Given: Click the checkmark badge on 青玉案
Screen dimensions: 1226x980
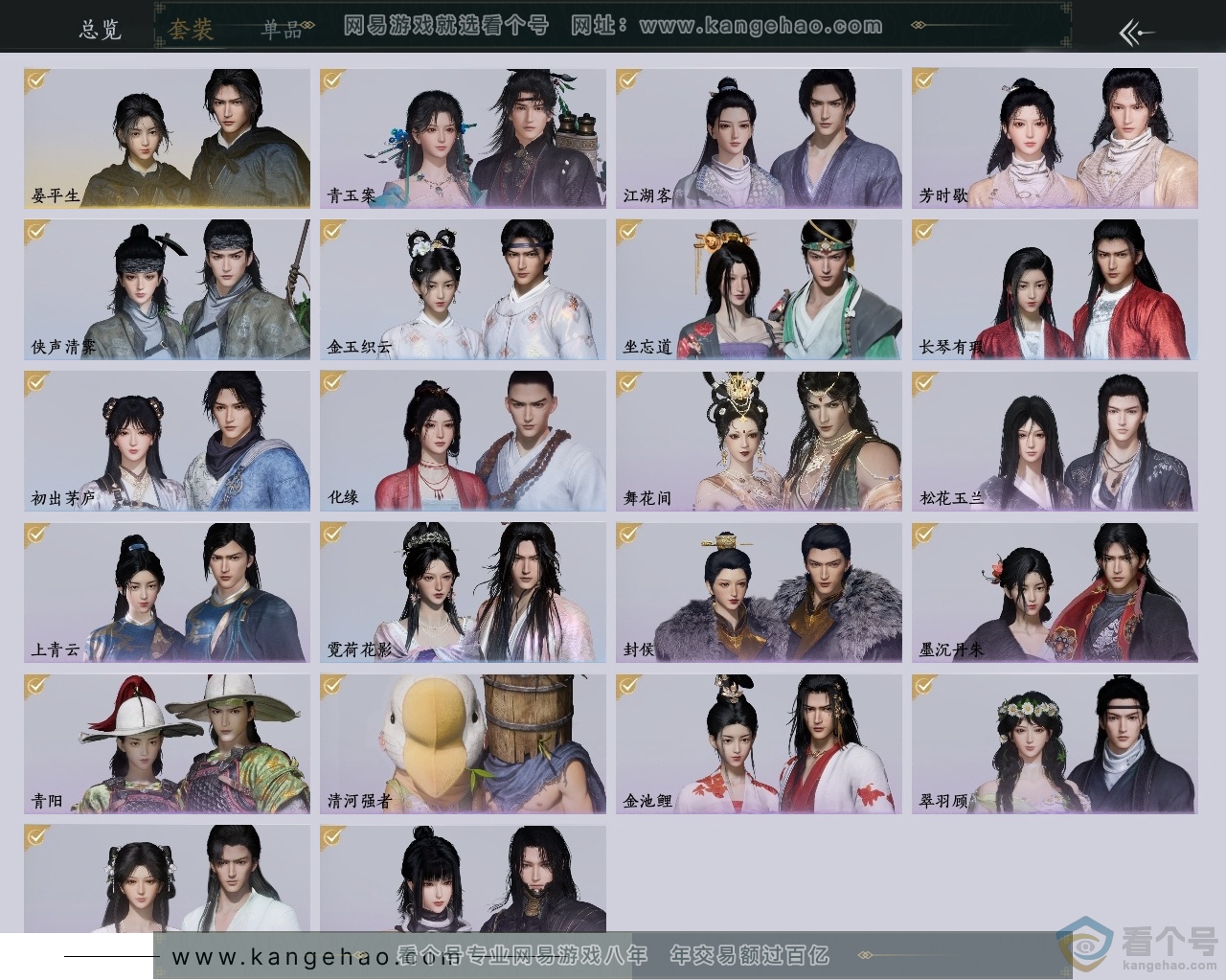Looking at the screenshot, I should click(333, 80).
